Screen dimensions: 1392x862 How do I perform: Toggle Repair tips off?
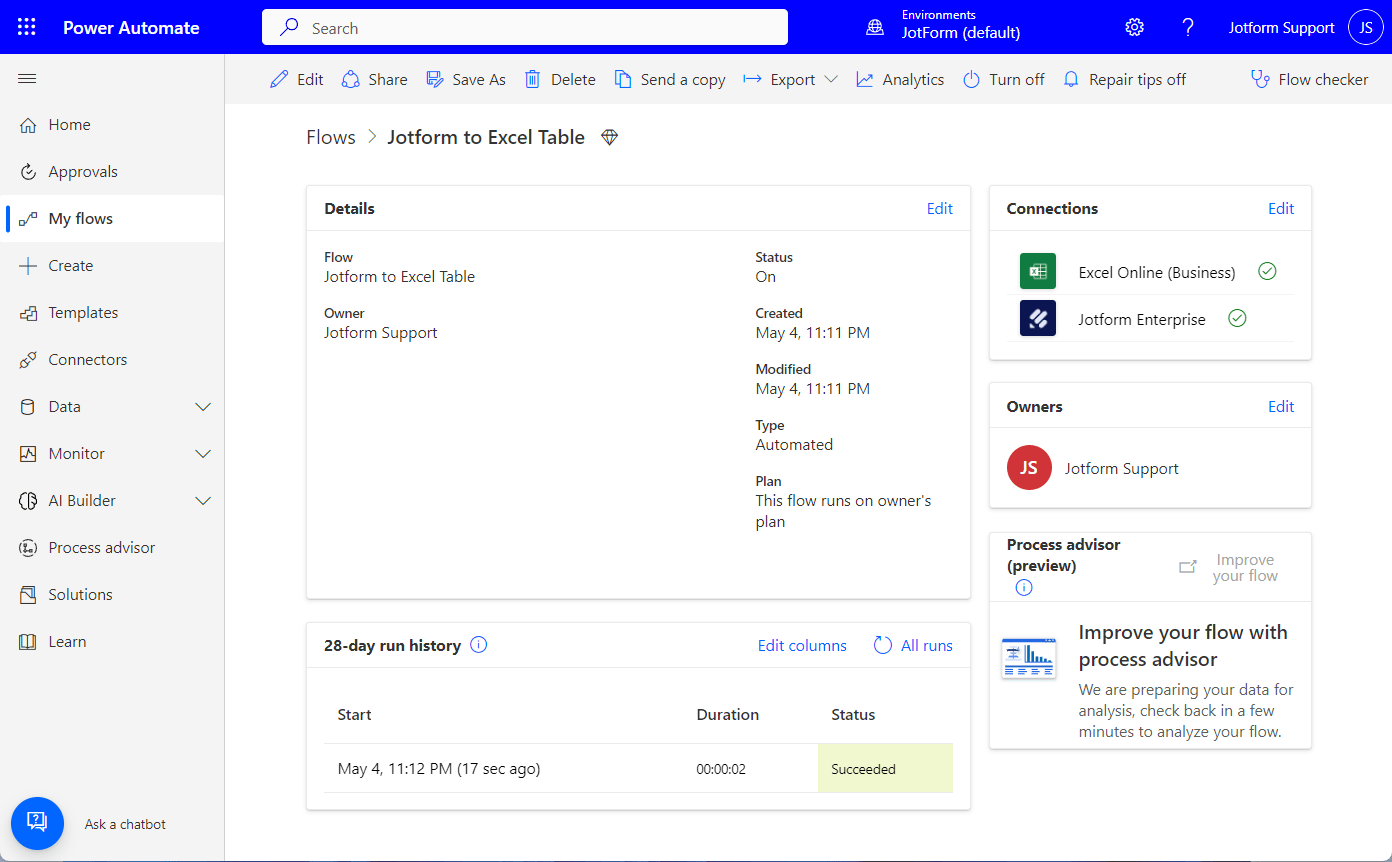point(1124,80)
